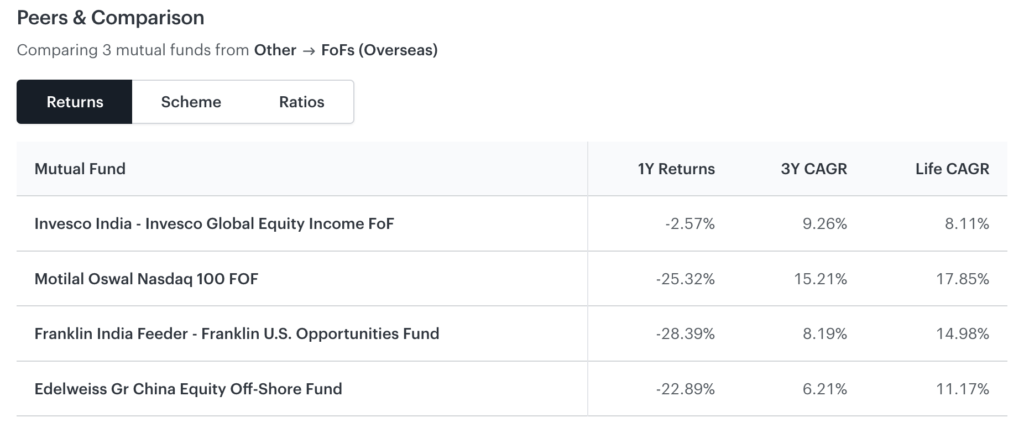Click the Other category link
Screen dimensions: 1024x438
(275, 49)
